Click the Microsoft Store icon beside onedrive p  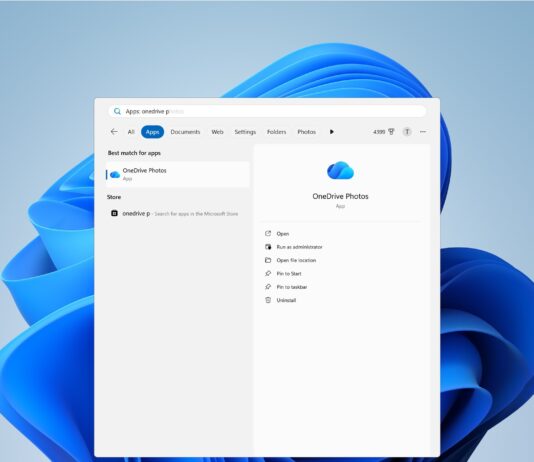coord(114,213)
